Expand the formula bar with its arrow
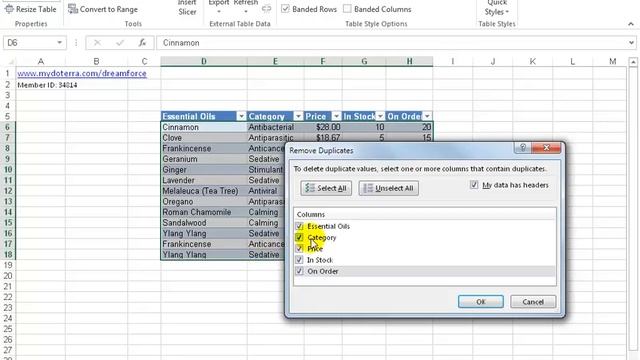 tap(631, 42)
